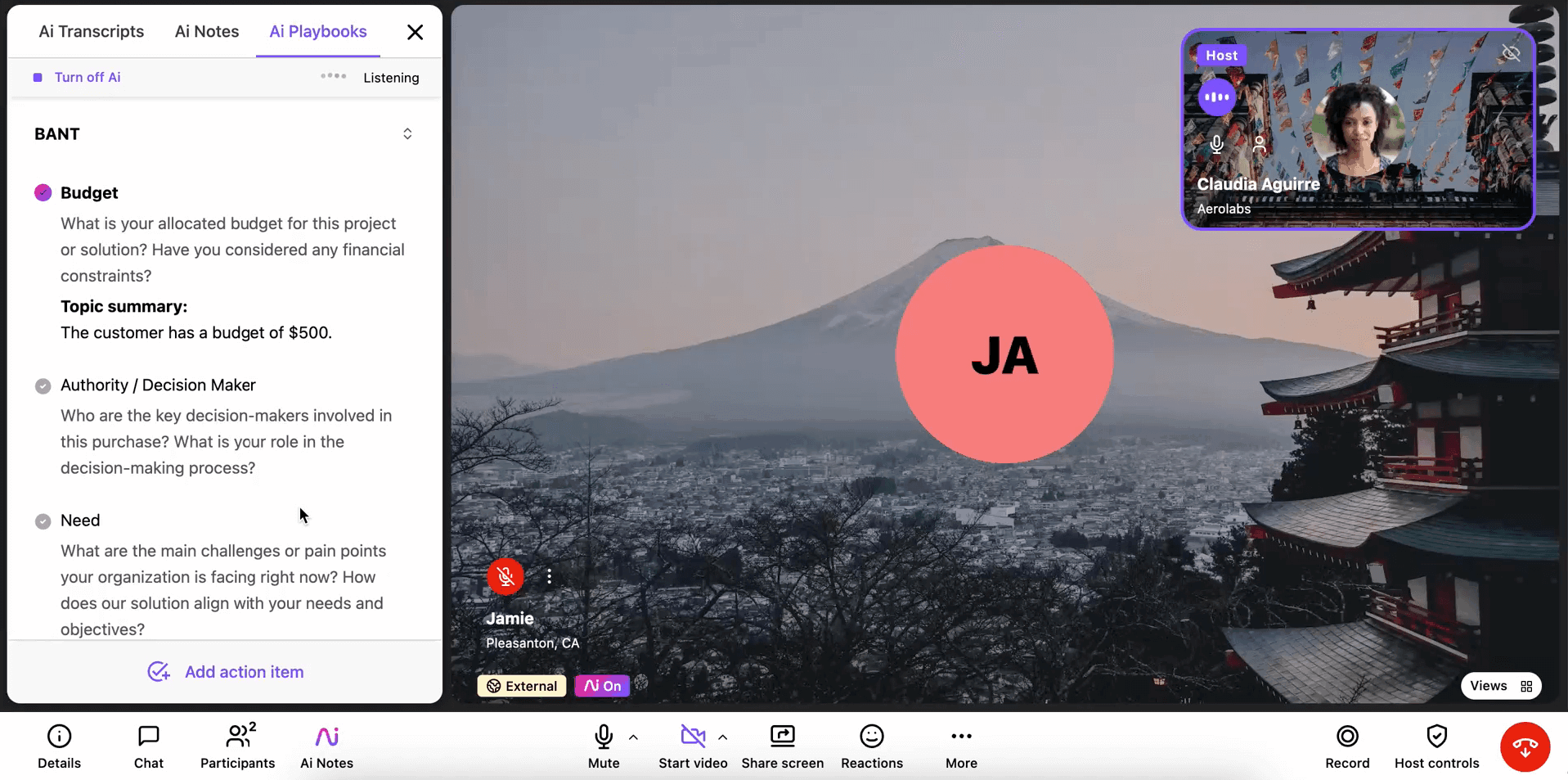Expand the Mute options chevron
This screenshot has width=1568, height=780.
633,737
